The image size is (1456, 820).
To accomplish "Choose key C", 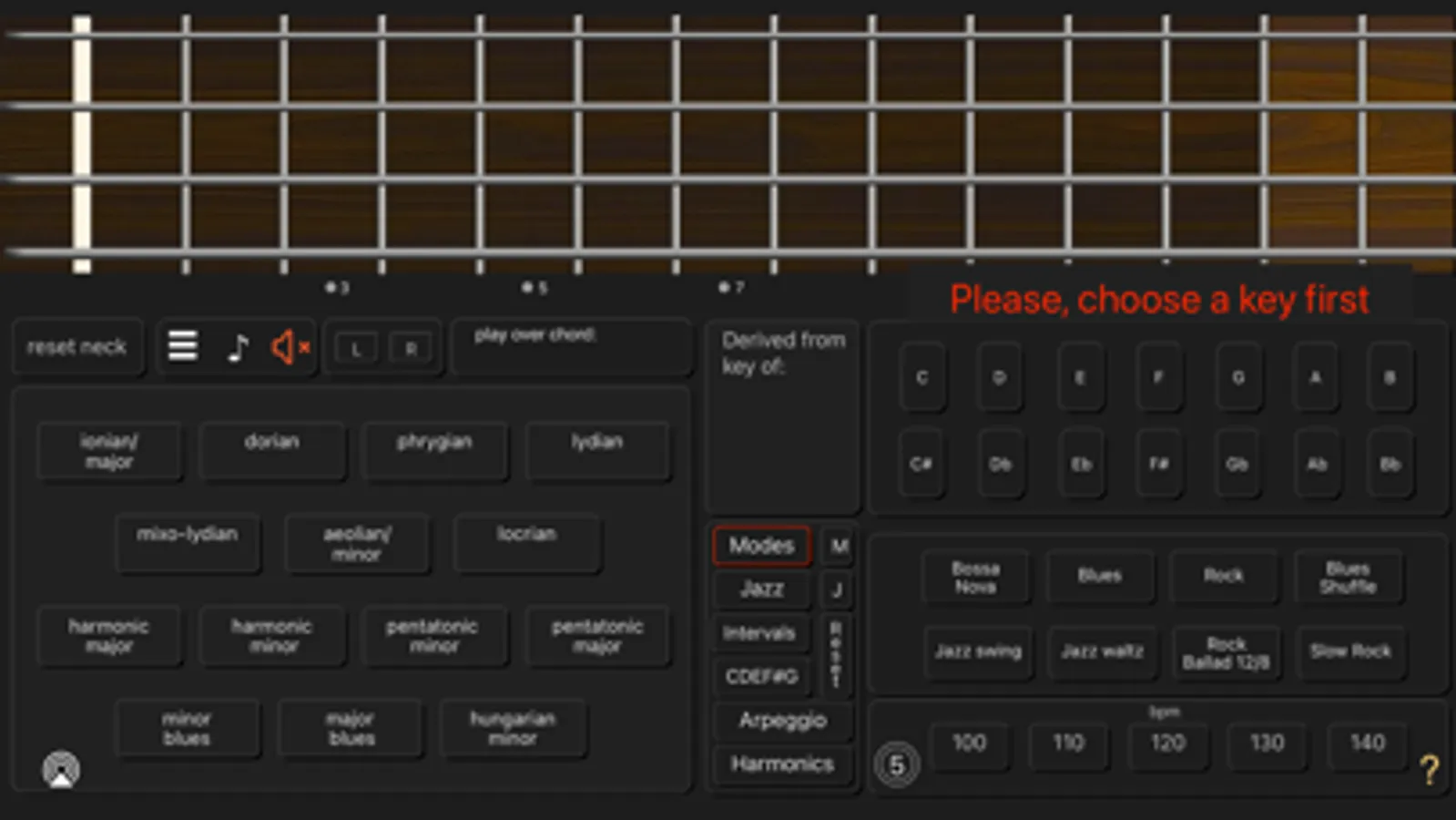I will (x=921, y=377).
